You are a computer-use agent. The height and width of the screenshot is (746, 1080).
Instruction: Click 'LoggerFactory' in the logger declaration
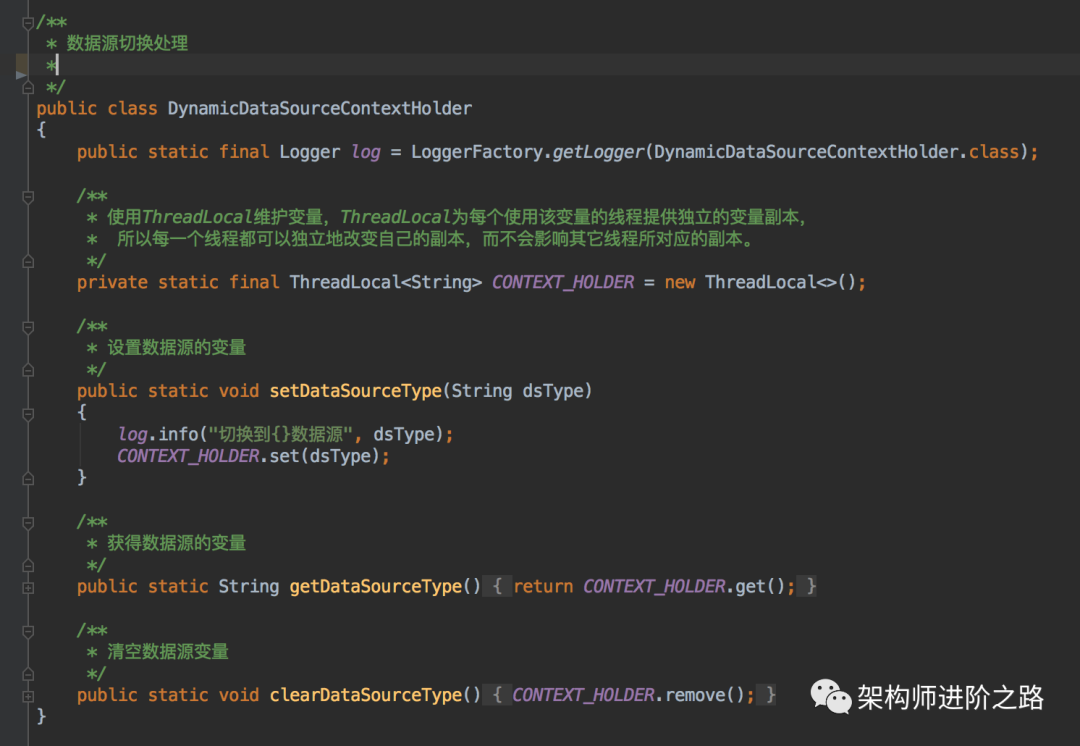tap(477, 152)
